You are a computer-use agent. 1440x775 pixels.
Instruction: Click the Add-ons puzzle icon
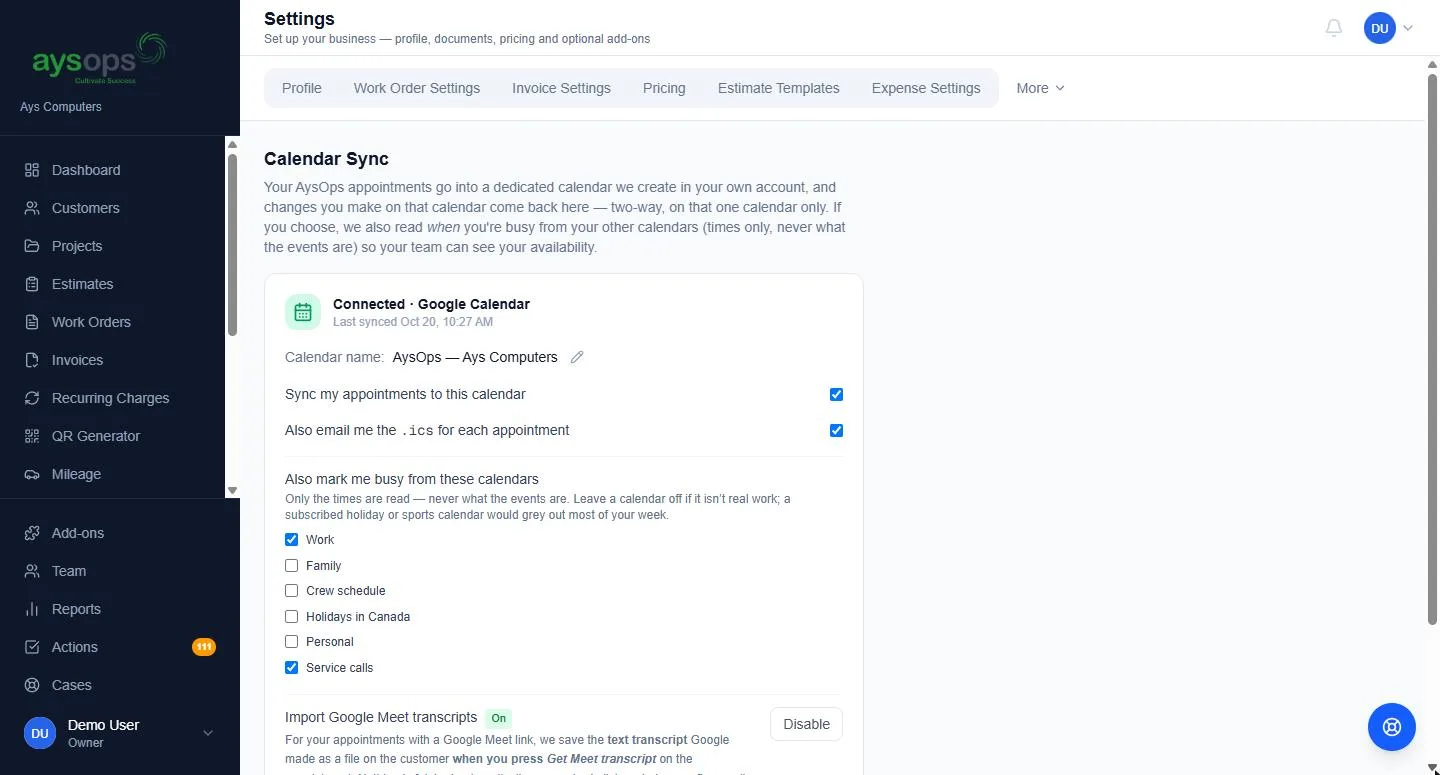click(32, 533)
